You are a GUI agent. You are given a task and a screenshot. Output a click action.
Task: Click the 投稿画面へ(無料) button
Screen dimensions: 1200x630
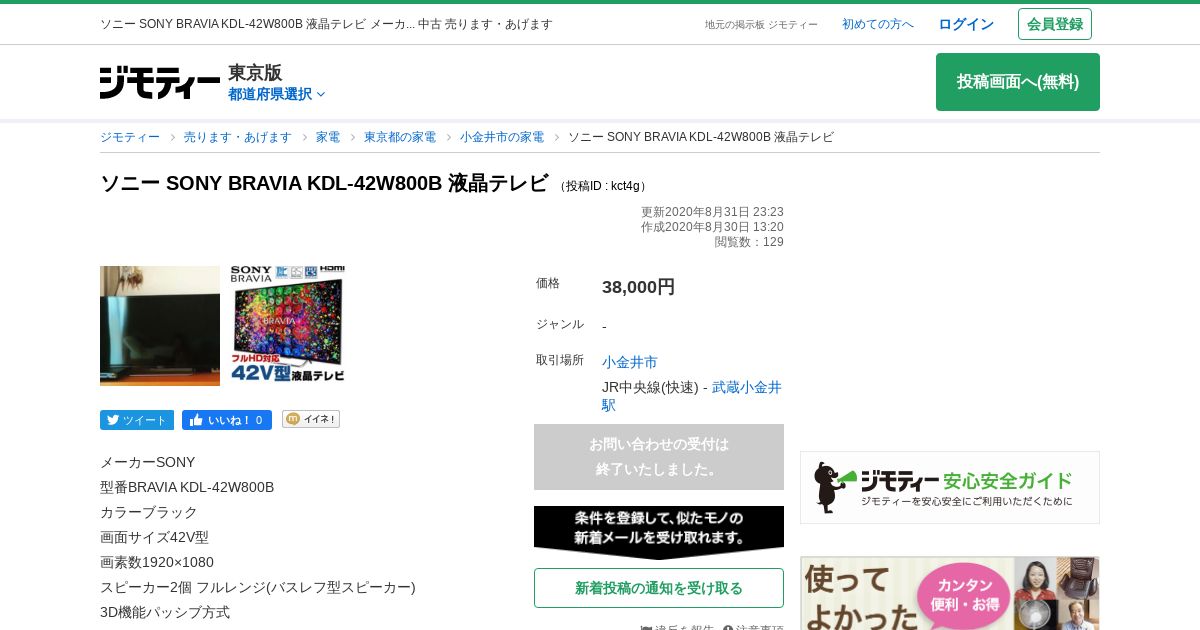point(1018,82)
